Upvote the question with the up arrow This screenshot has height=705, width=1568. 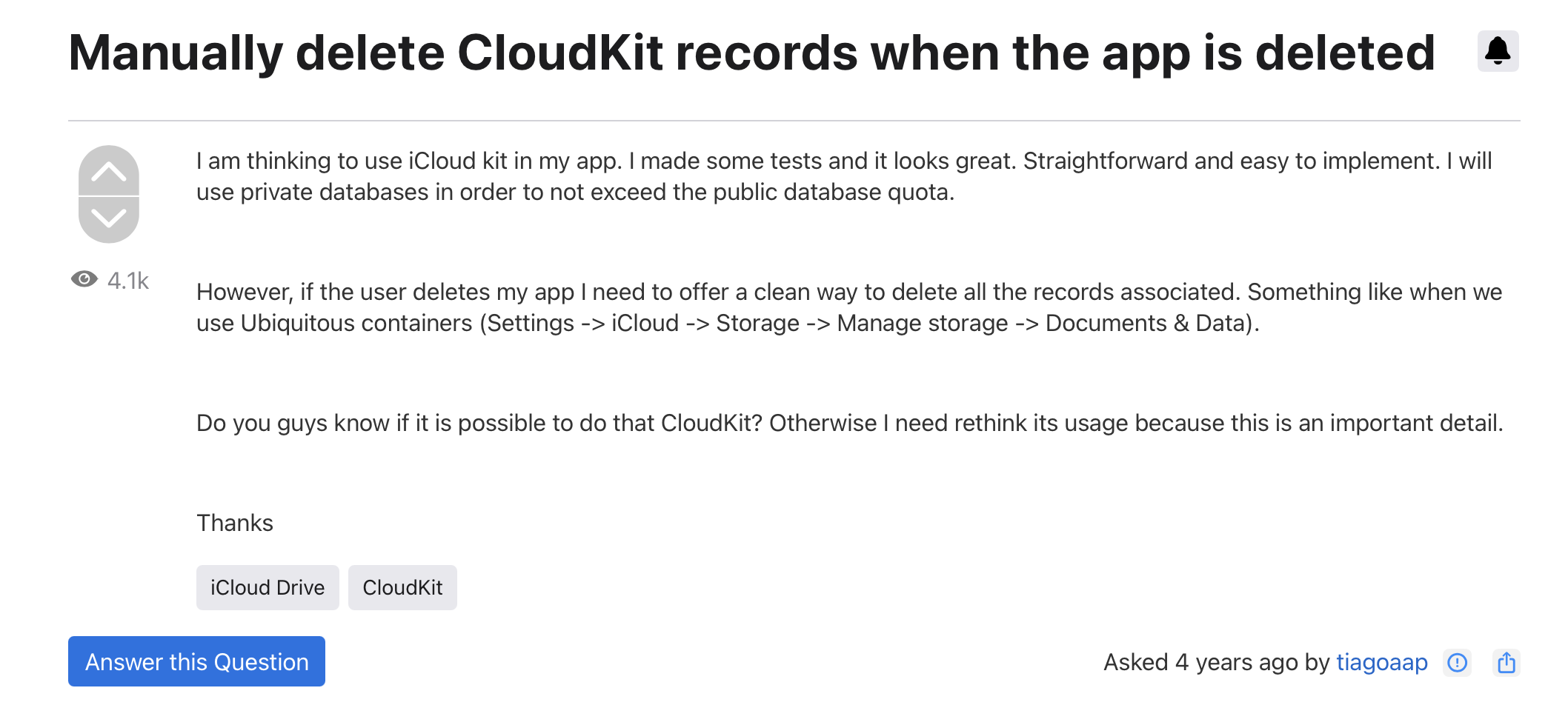pyautogui.click(x=109, y=172)
